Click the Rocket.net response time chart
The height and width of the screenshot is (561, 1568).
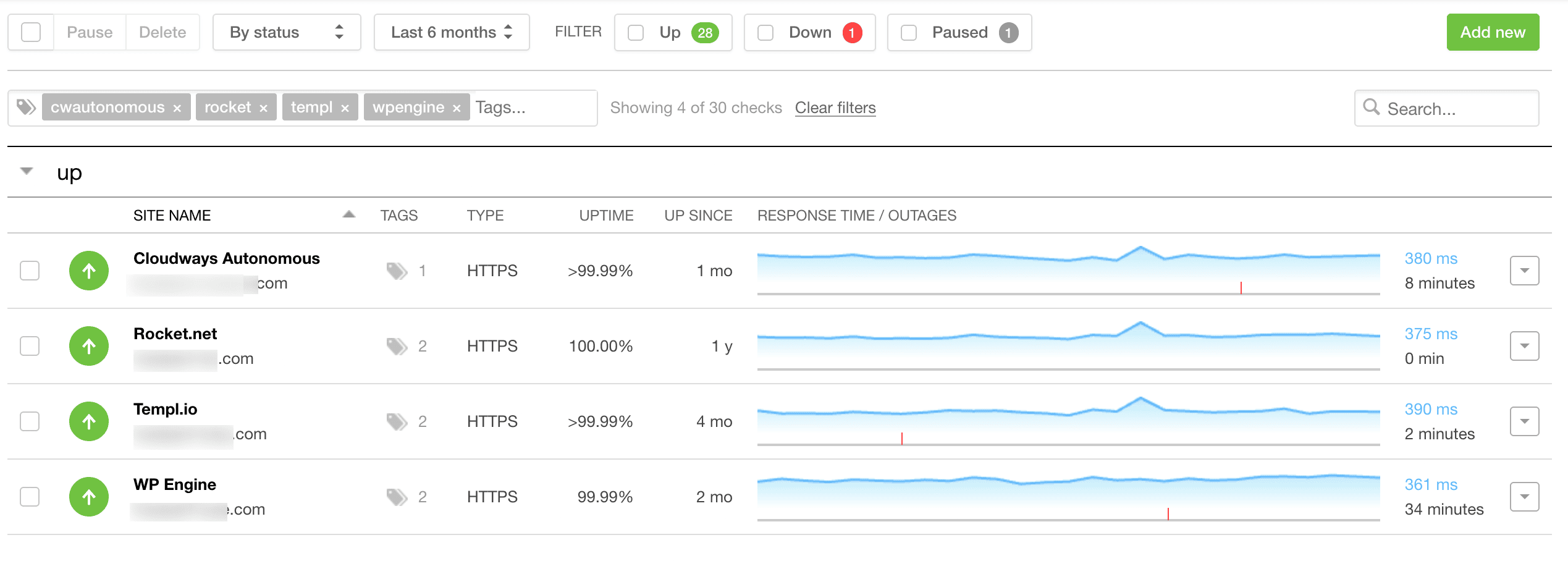(1069, 346)
